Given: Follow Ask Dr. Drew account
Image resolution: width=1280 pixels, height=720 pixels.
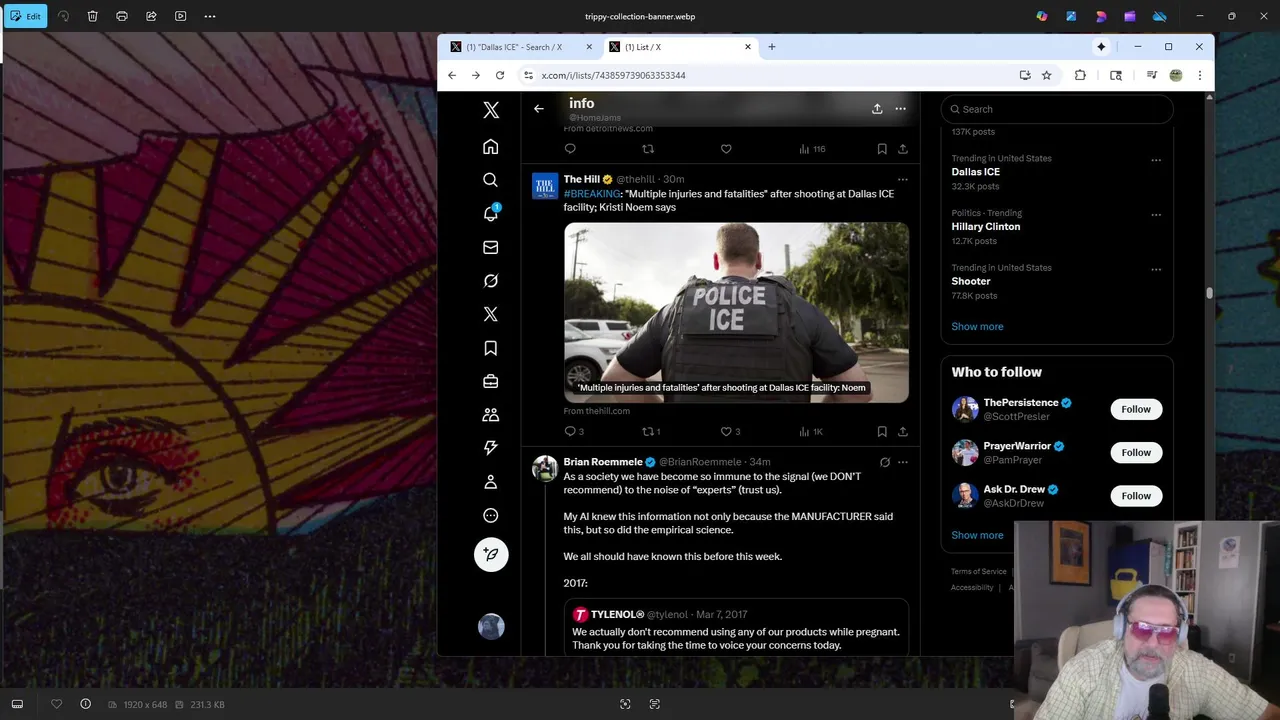Looking at the screenshot, I should 1136,496.
